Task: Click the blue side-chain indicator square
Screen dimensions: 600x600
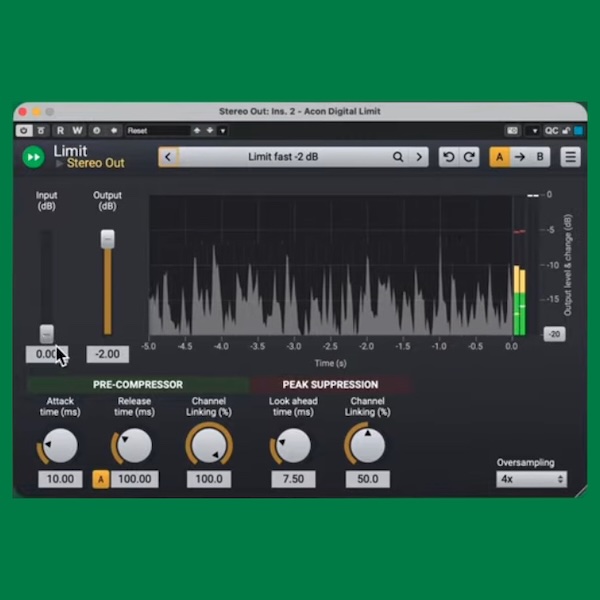Action: tap(579, 131)
